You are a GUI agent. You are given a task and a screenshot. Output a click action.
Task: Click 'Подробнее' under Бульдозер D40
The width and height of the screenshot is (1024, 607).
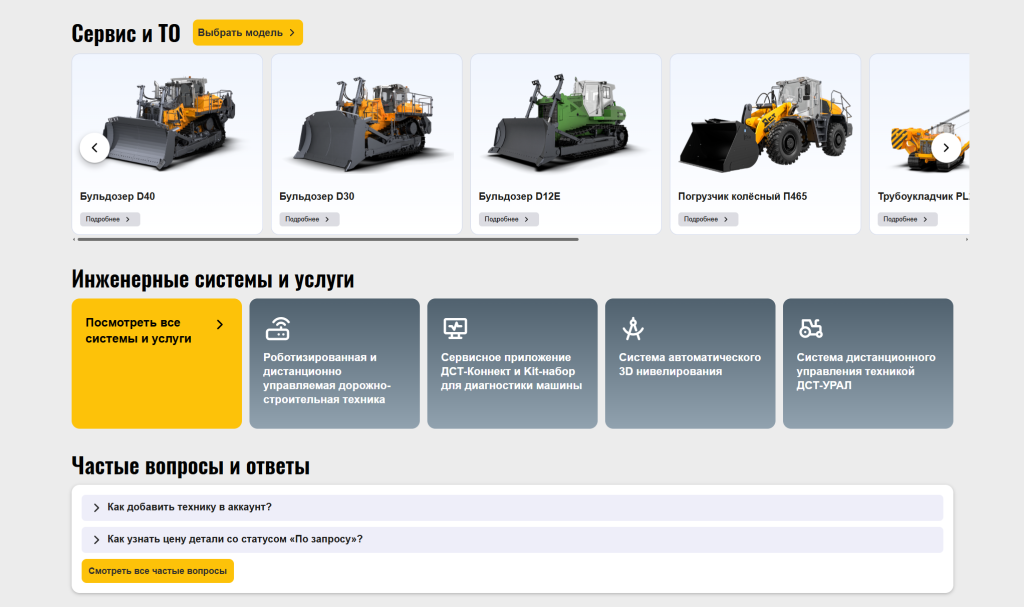(110, 220)
